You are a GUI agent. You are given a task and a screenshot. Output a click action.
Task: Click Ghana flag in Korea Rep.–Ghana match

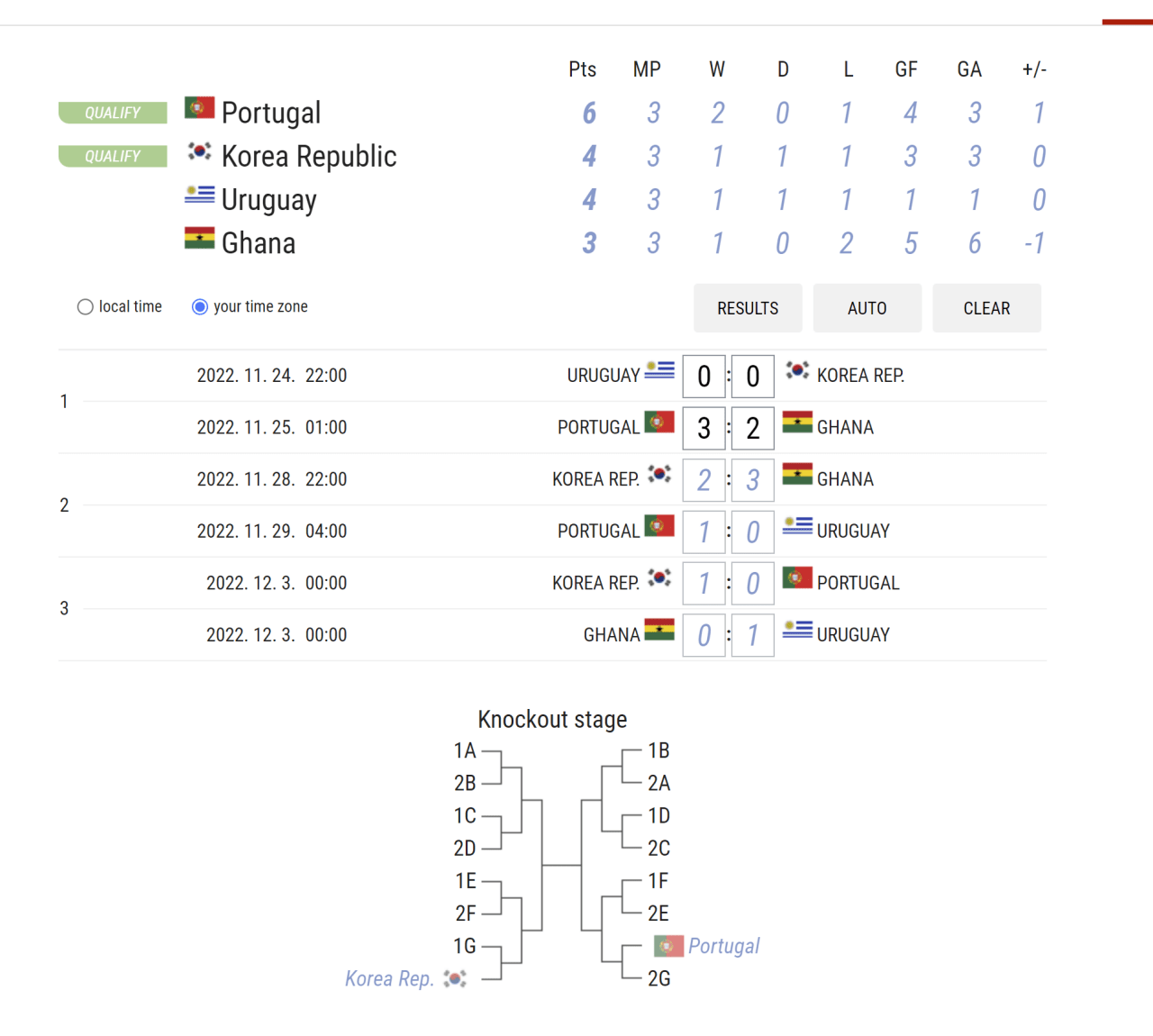[x=797, y=474]
